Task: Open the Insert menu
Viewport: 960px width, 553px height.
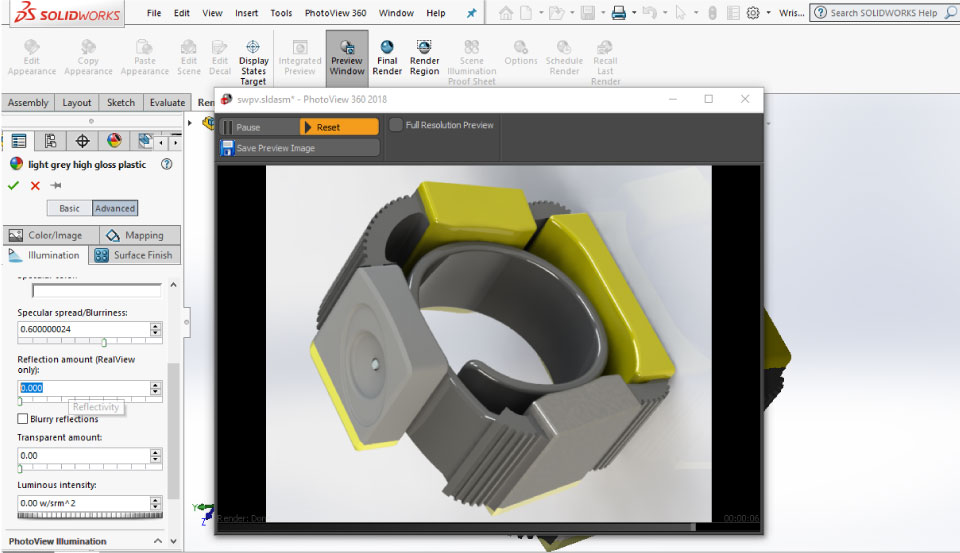Action: pos(246,13)
